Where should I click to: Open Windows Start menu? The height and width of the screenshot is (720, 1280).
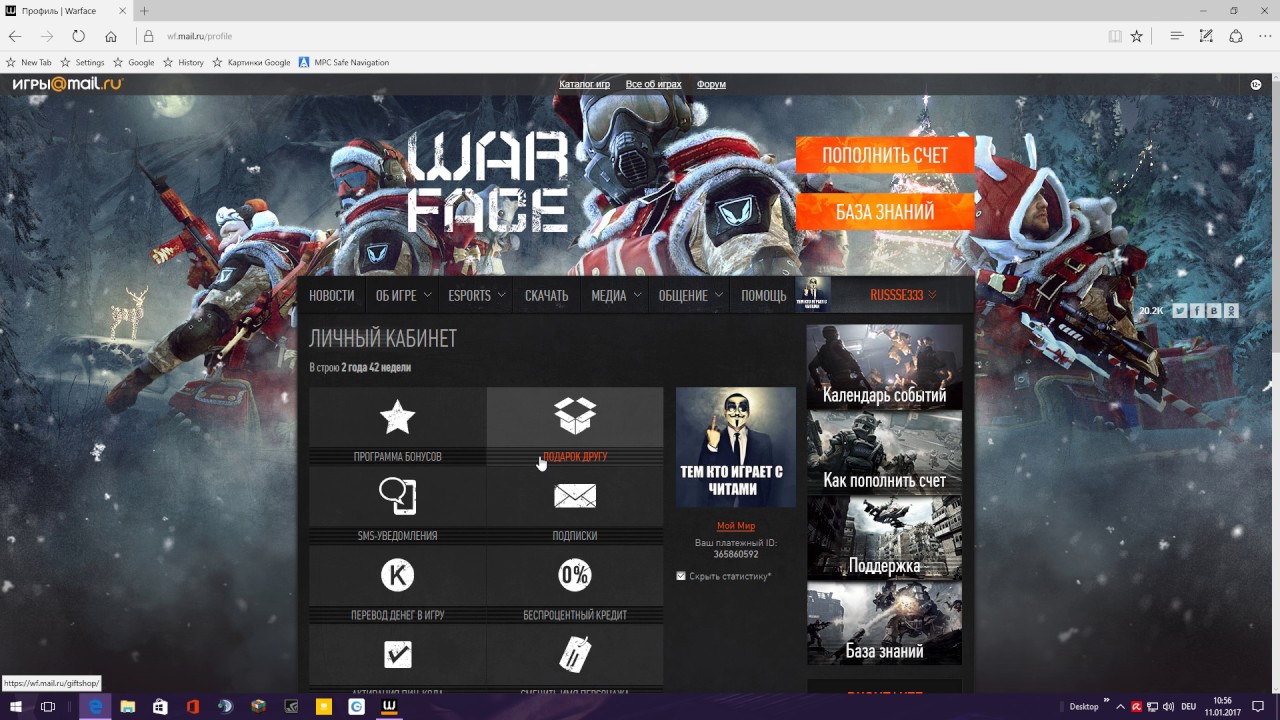pos(16,706)
